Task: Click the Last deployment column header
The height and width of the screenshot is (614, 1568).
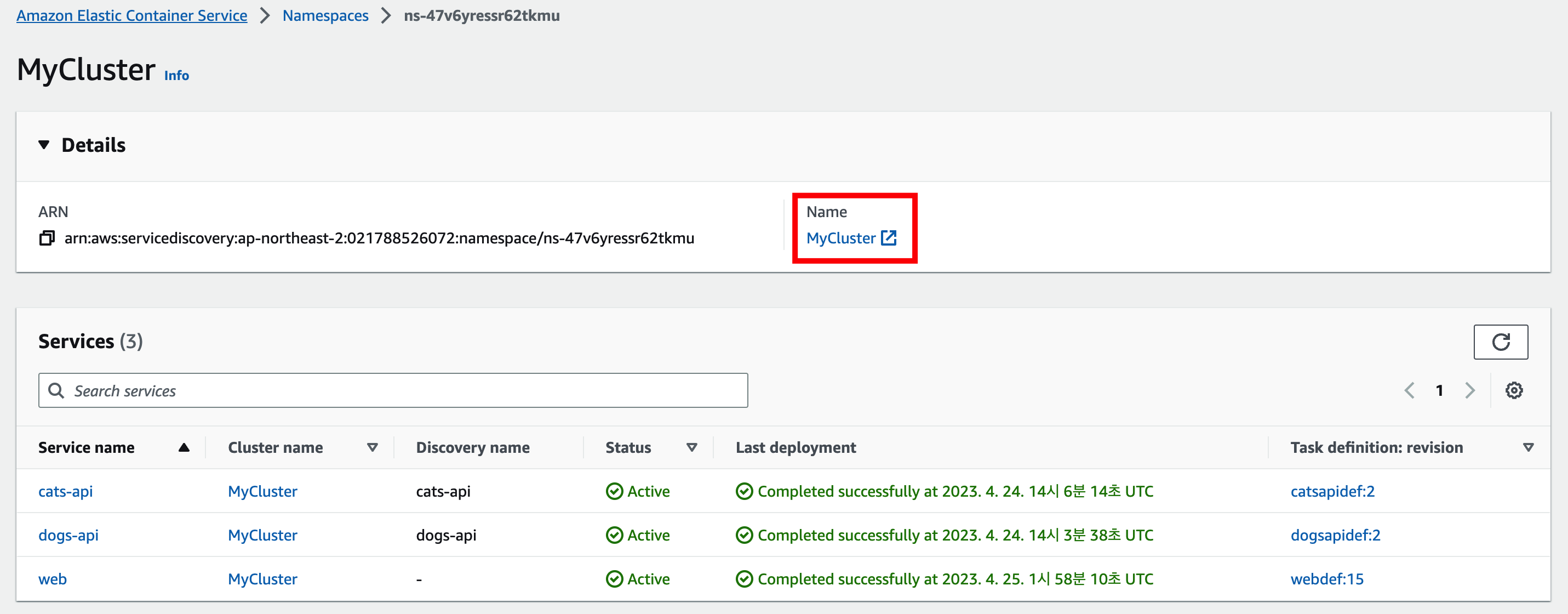Action: pos(795,448)
